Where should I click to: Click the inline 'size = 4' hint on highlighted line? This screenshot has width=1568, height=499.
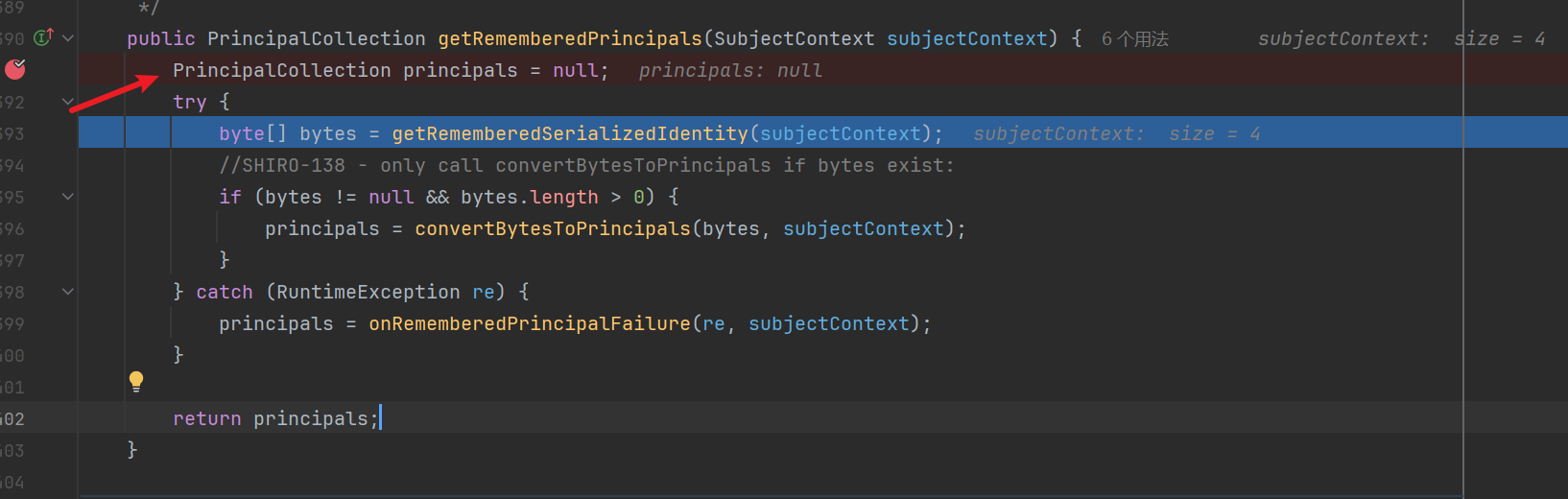1214,134
